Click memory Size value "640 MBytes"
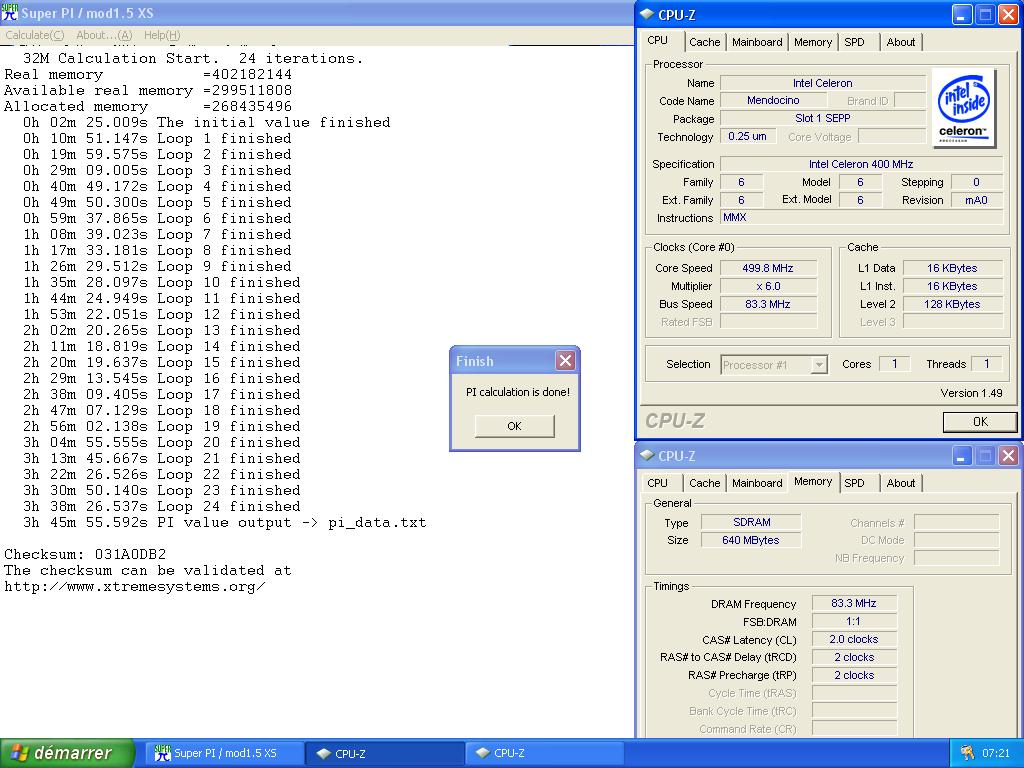 coord(751,540)
